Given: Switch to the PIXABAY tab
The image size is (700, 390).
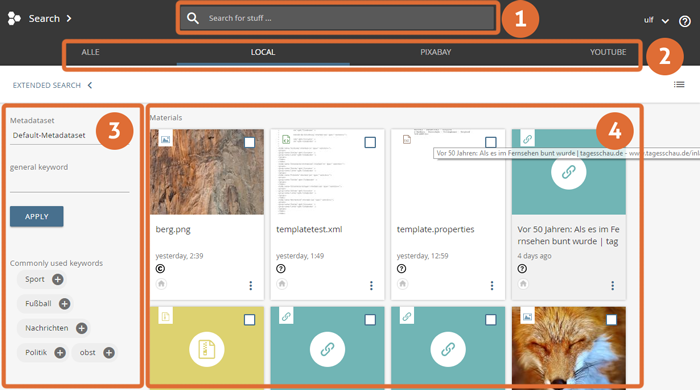Looking at the screenshot, I should [436, 52].
